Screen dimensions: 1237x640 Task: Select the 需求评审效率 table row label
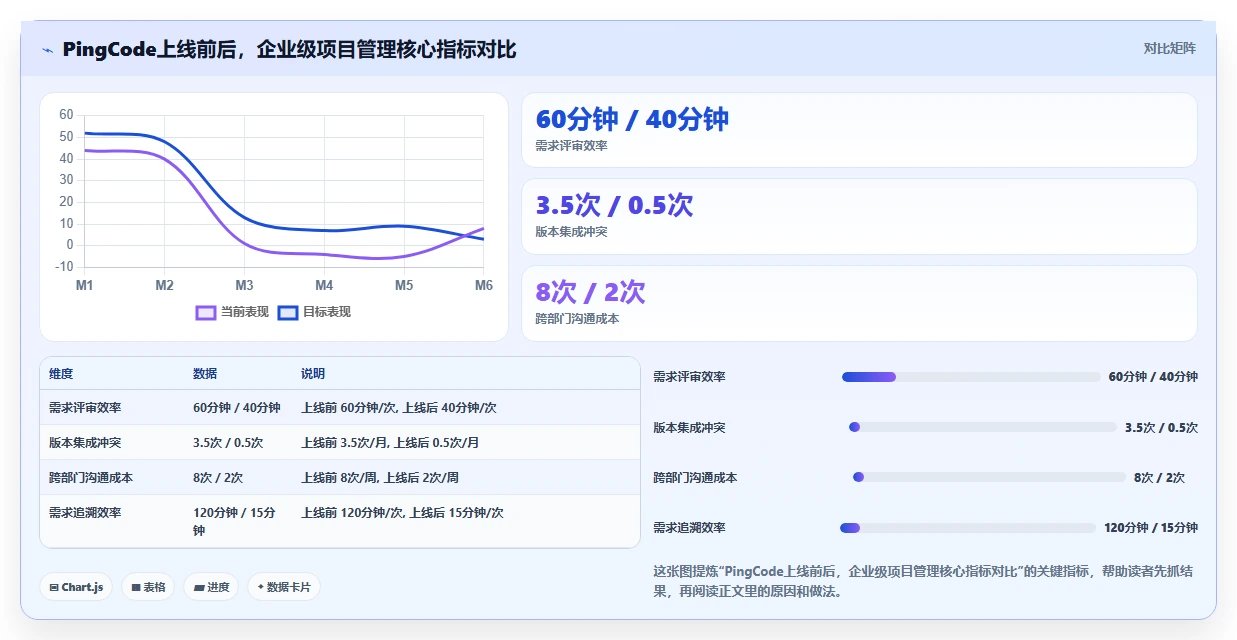click(85, 408)
